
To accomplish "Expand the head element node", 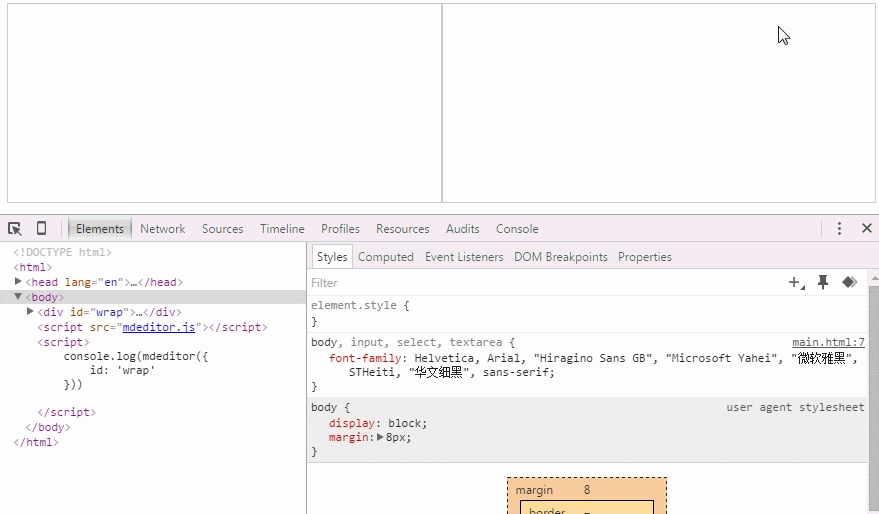I will point(18,281).
